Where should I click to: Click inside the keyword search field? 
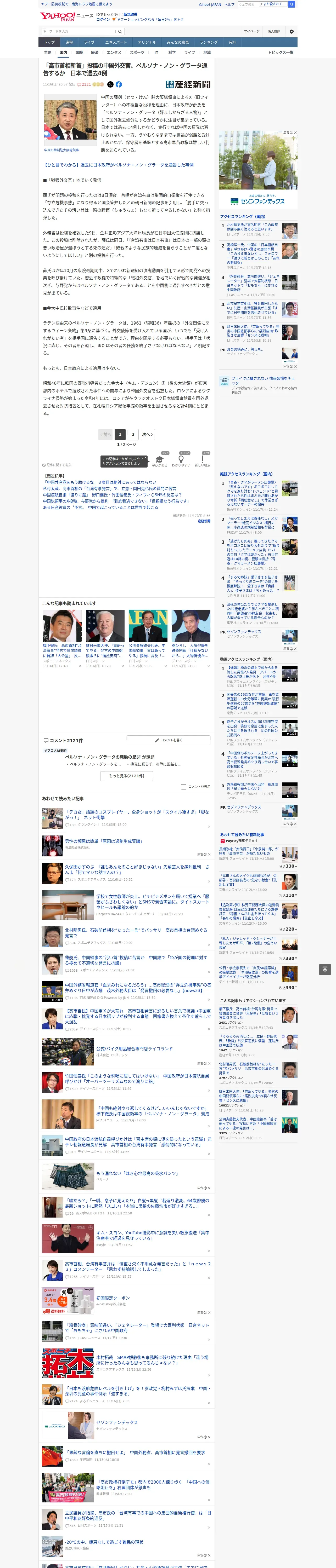(x=79, y=31)
